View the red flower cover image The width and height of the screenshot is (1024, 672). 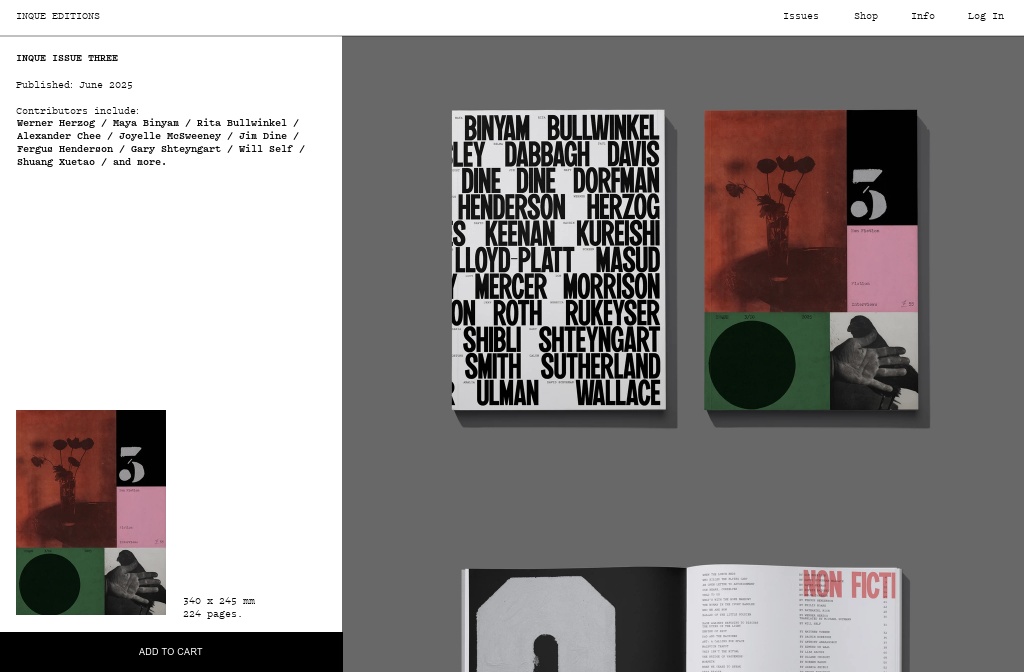click(x=811, y=260)
